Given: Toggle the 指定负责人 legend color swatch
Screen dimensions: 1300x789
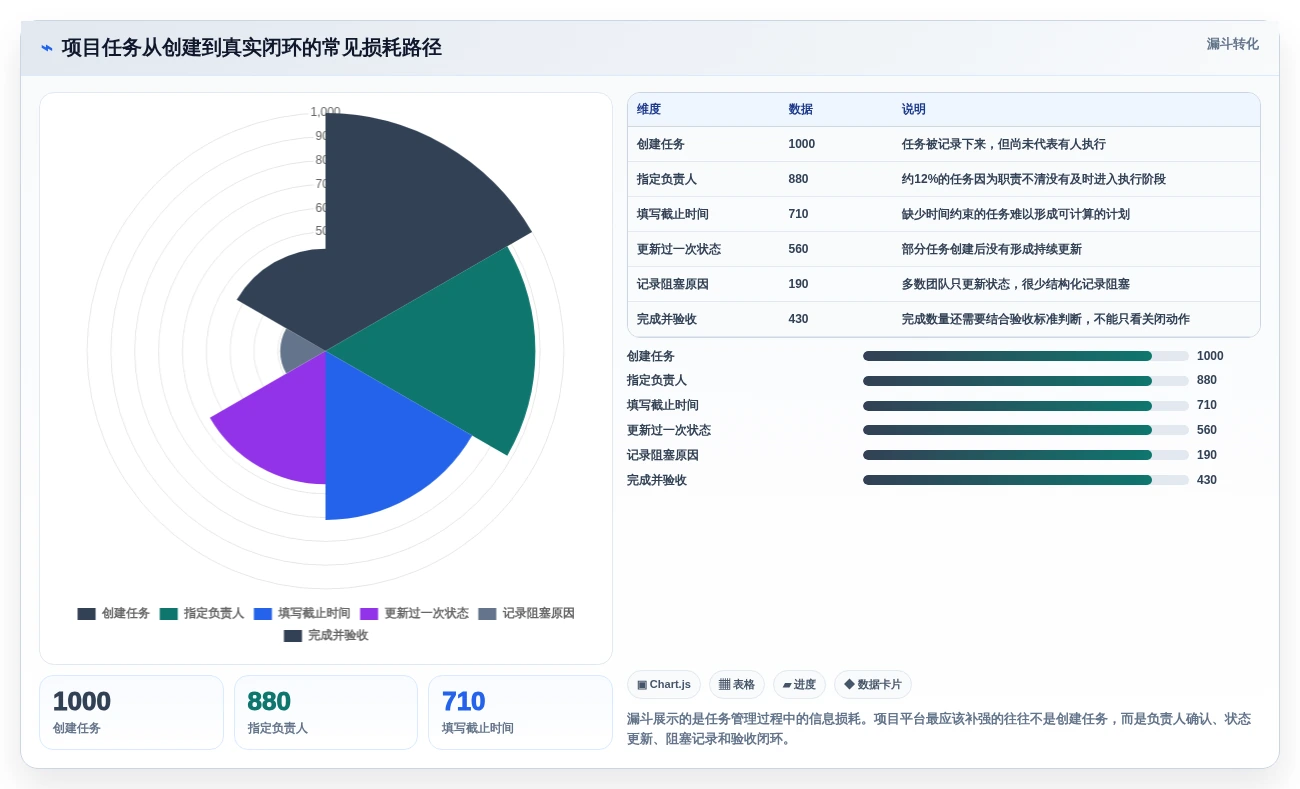Looking at the screenshot, I should [169, 614].
